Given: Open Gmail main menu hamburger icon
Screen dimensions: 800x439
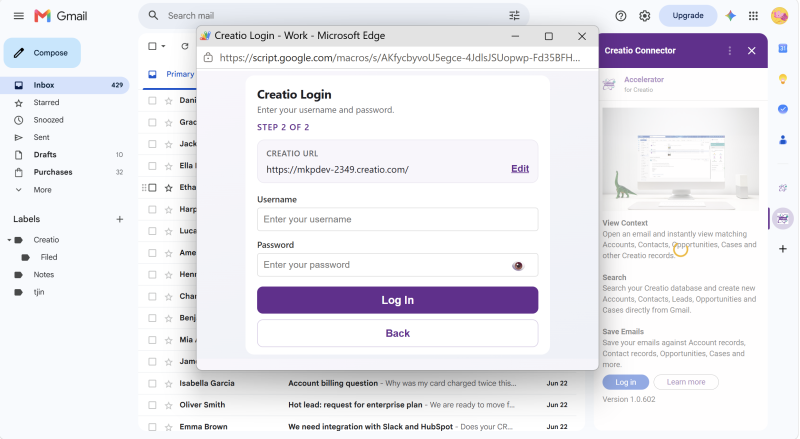Looking at the screenshot, I should (19, 16).
